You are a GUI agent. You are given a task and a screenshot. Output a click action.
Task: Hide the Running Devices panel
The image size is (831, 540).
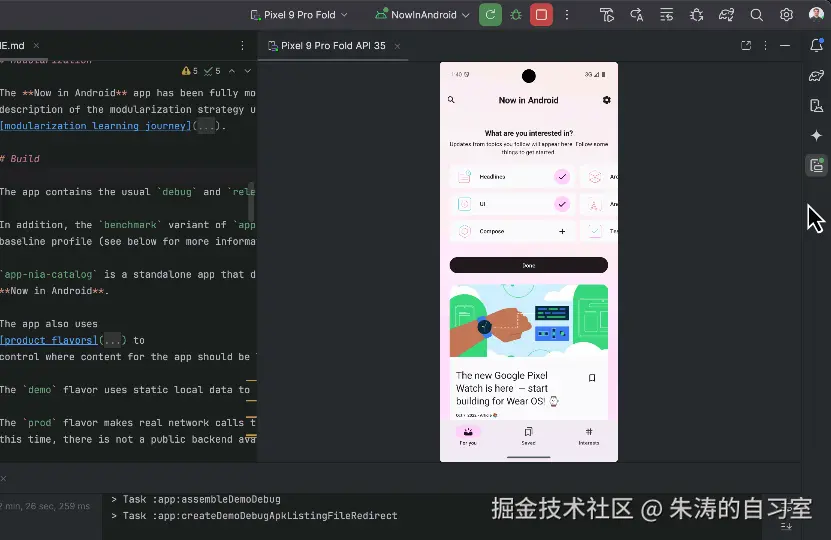click(785, 46)
